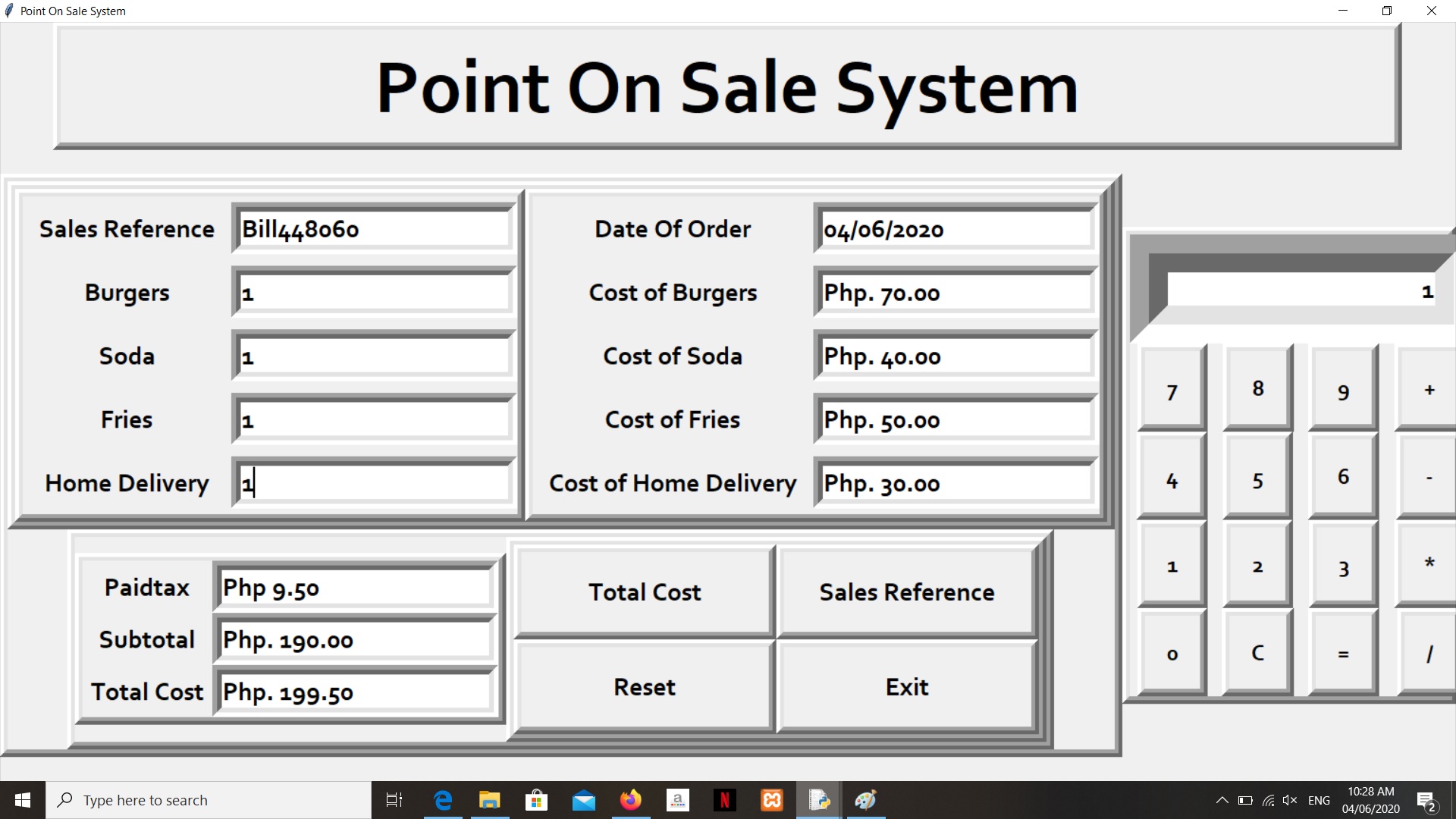Screen dimensions: 1456x819
Task: Hit the calculator C clear key
Action: (x=1257, y=653)
